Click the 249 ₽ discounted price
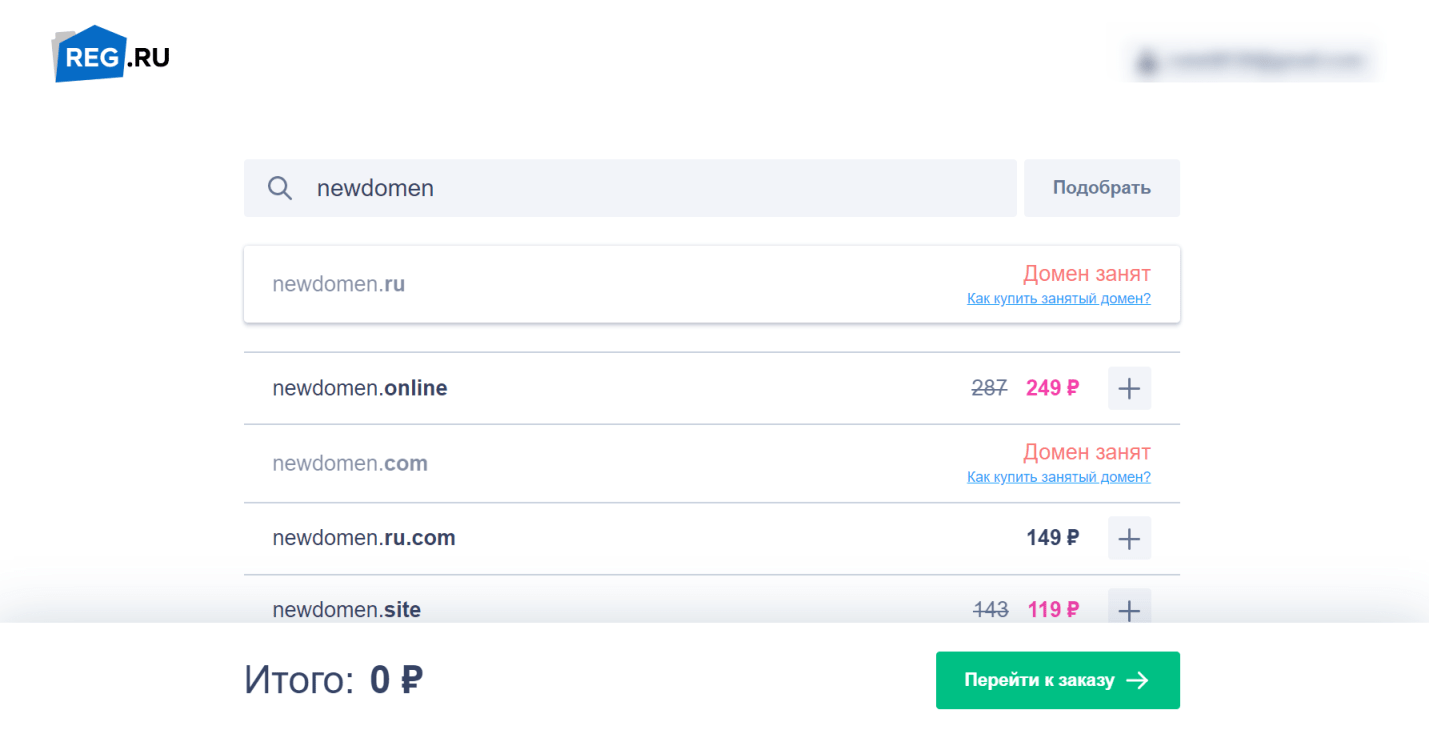Screen dimensions: 1429x734 tap(1052, 388)
